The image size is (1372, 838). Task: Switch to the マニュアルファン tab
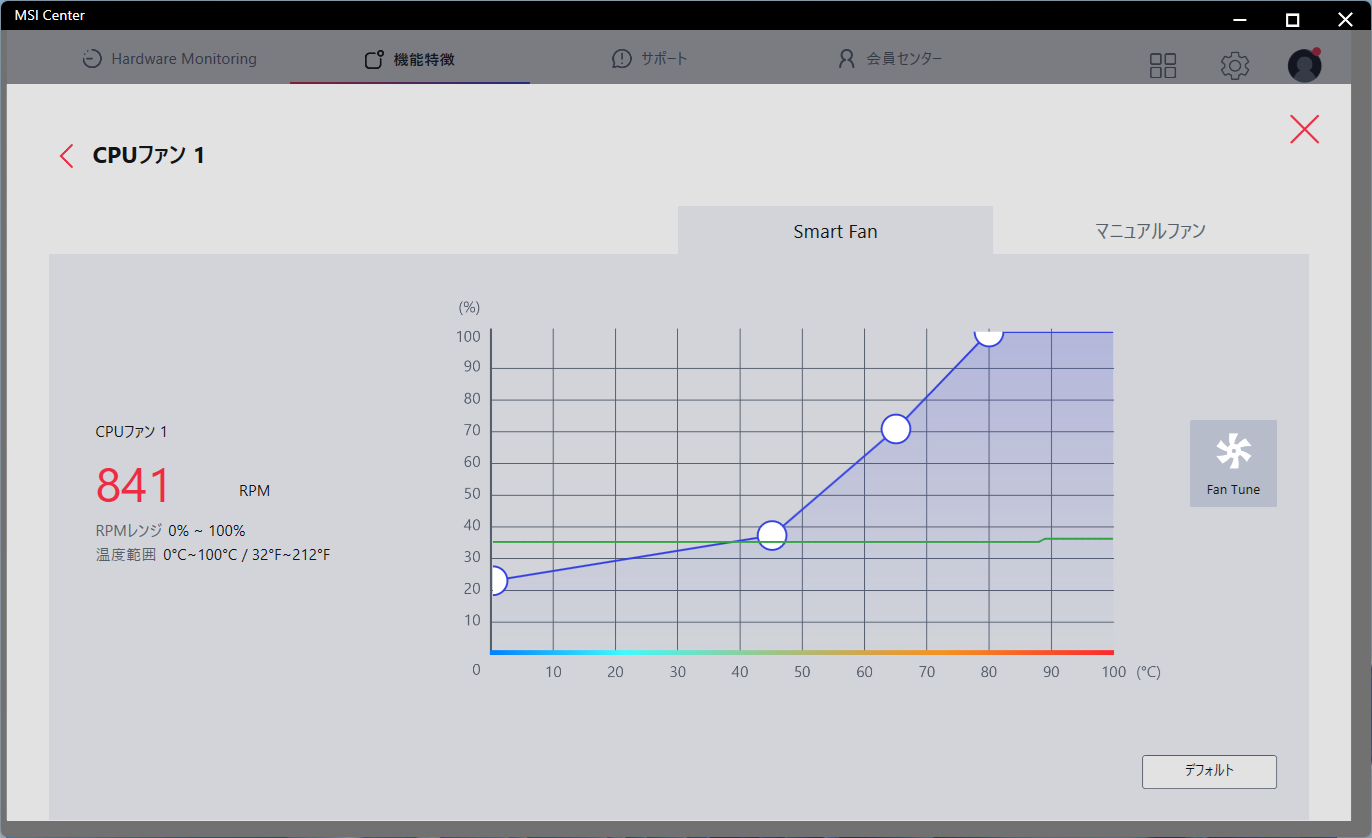[1150, 231]
